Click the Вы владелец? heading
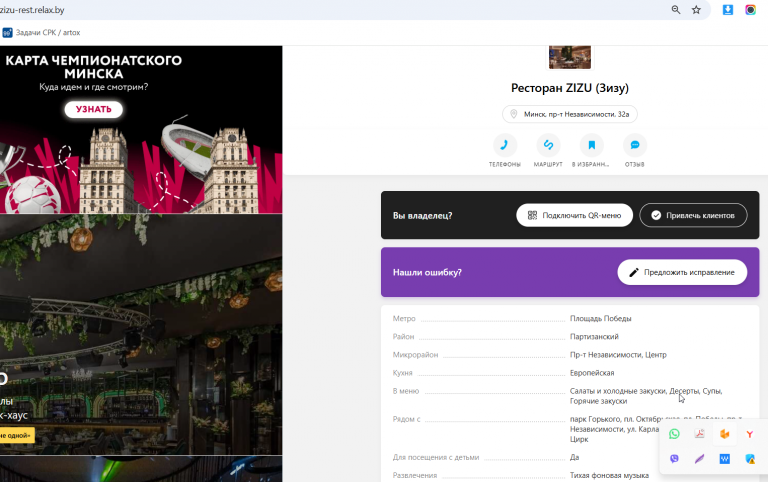The height and width of the screenshot is (482, 768). tap(422, 216)
